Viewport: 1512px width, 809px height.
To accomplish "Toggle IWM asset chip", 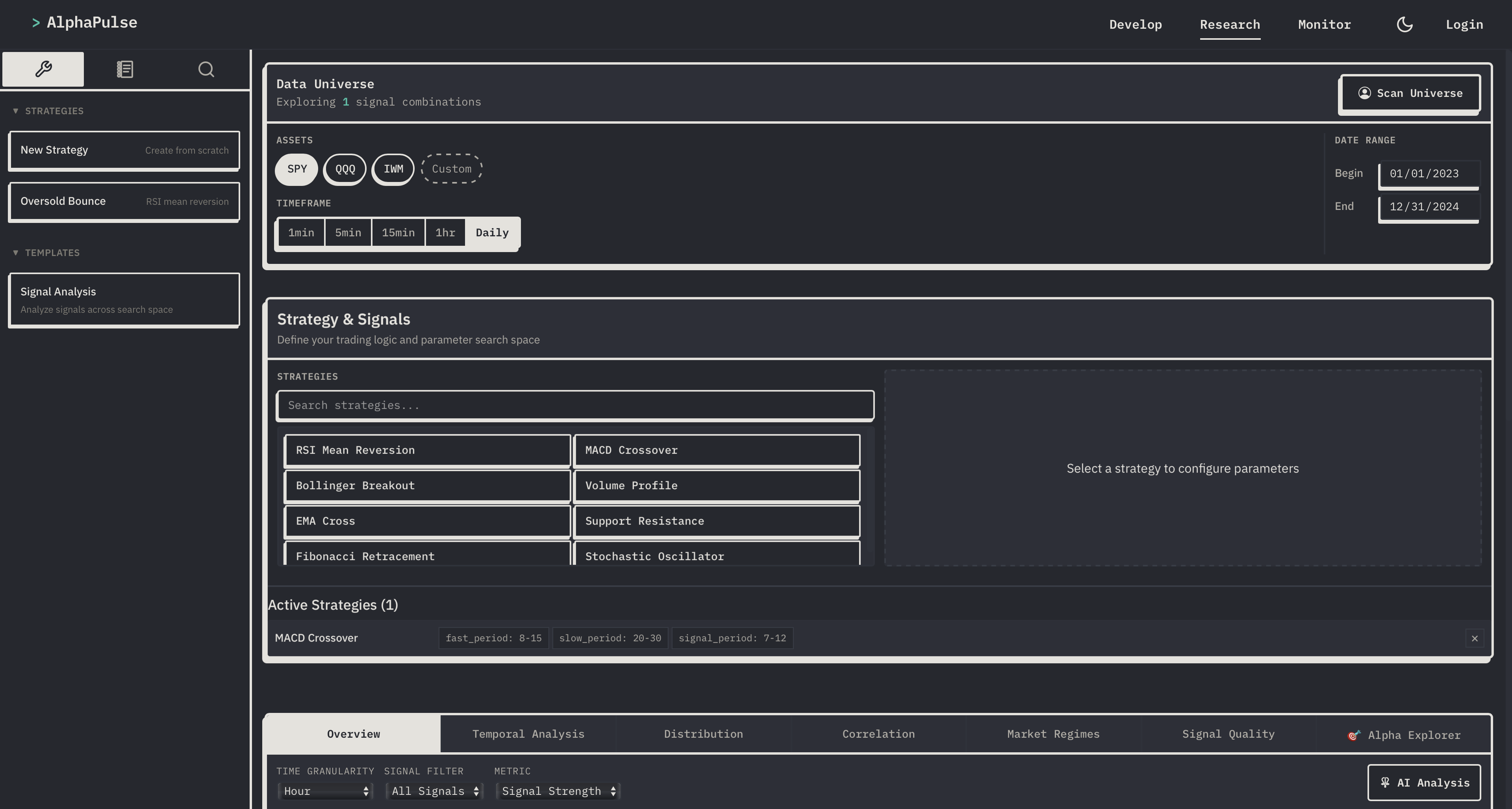I will point(393,169).
